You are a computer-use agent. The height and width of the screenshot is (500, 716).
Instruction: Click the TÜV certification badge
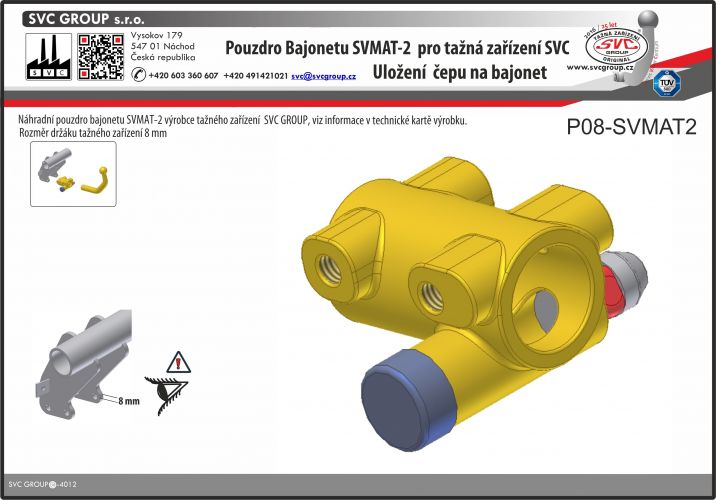click(x=667, y=83)
